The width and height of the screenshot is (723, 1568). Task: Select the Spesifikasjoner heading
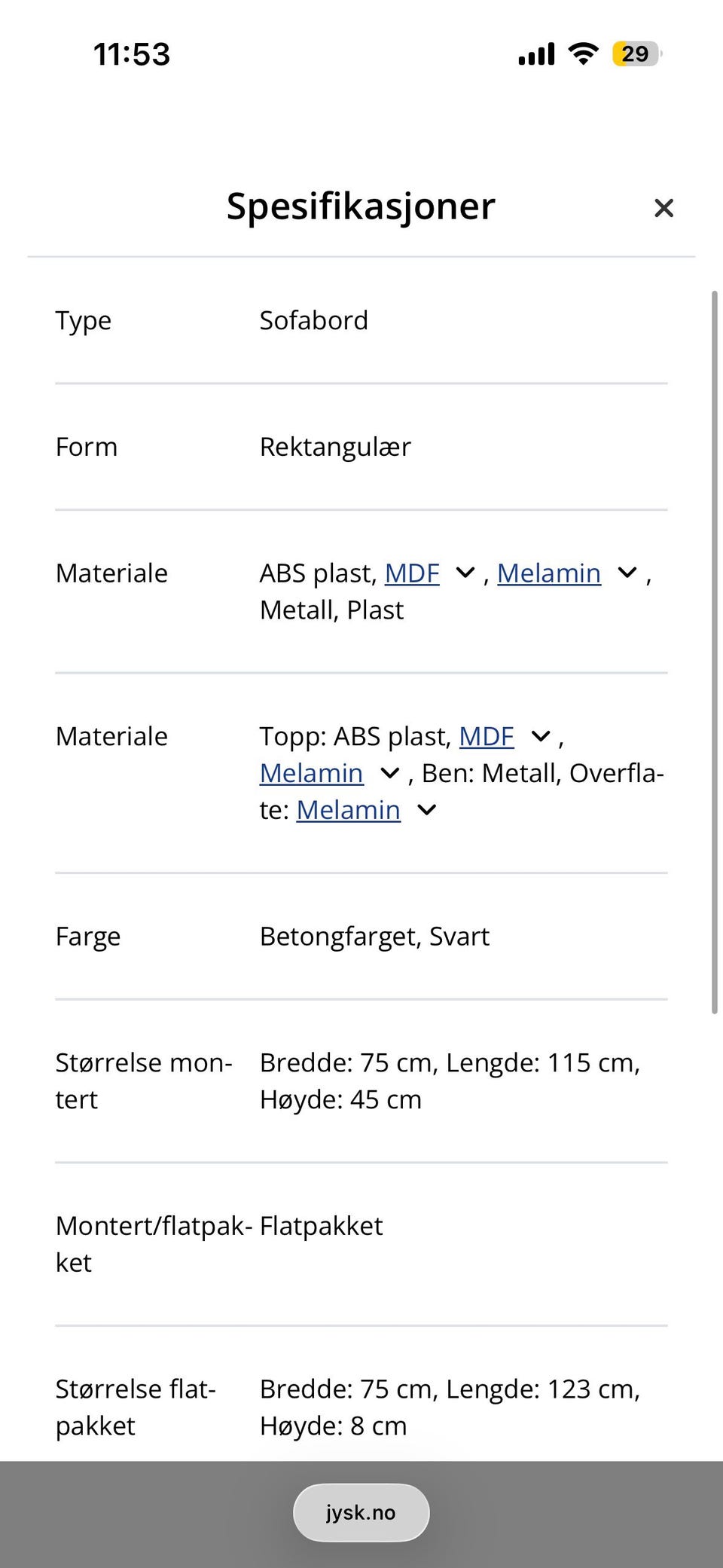[x=361, y=206]
